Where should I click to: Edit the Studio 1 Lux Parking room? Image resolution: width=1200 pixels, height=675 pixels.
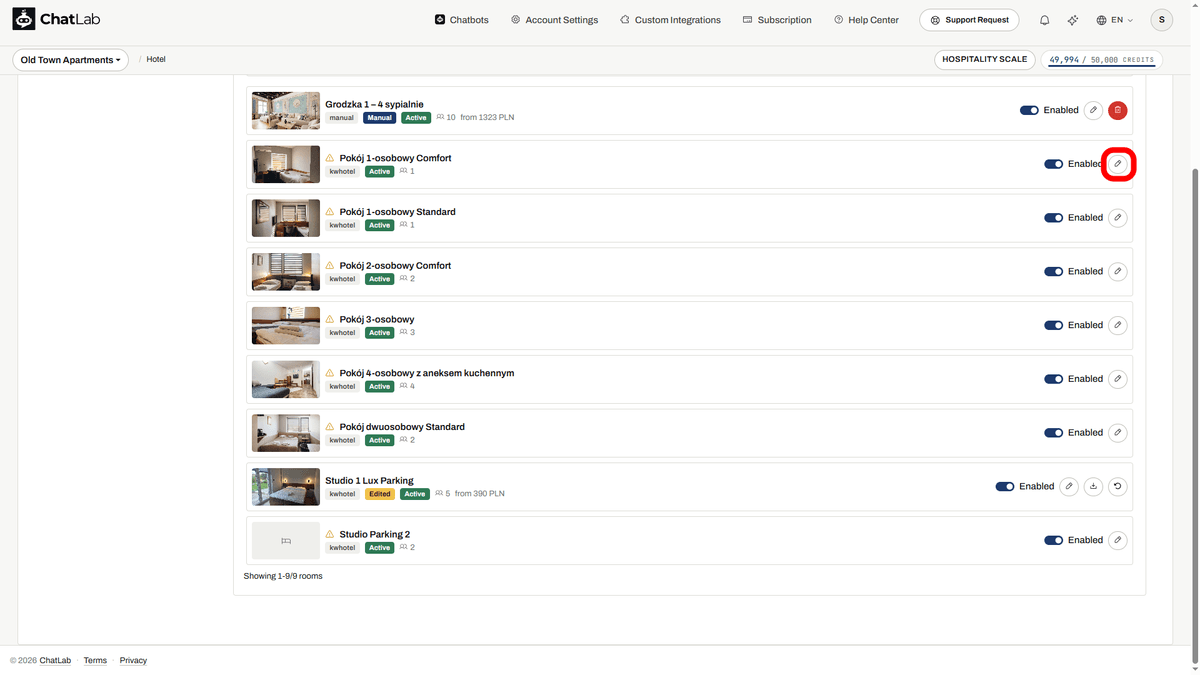point(1069,487)
